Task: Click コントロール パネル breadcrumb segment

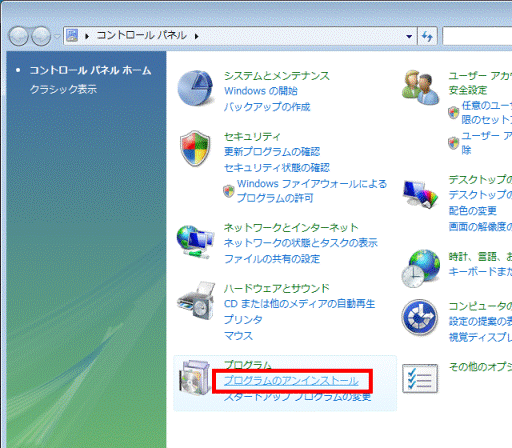Action: (x=142, y=35)
